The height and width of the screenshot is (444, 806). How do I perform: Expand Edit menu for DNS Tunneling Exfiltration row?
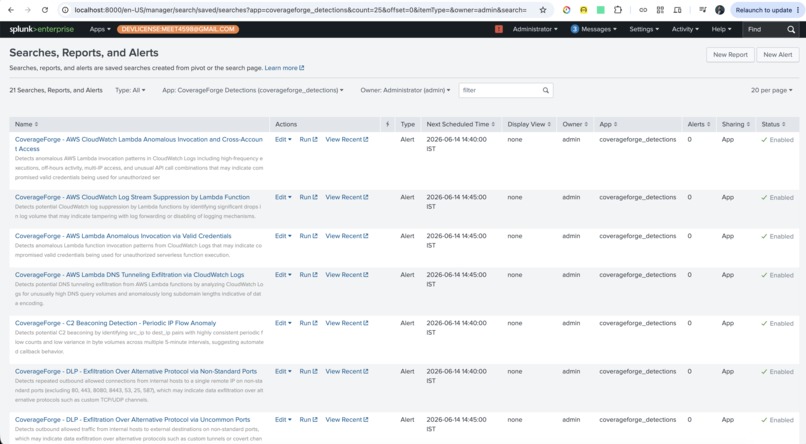pos(283,275)
